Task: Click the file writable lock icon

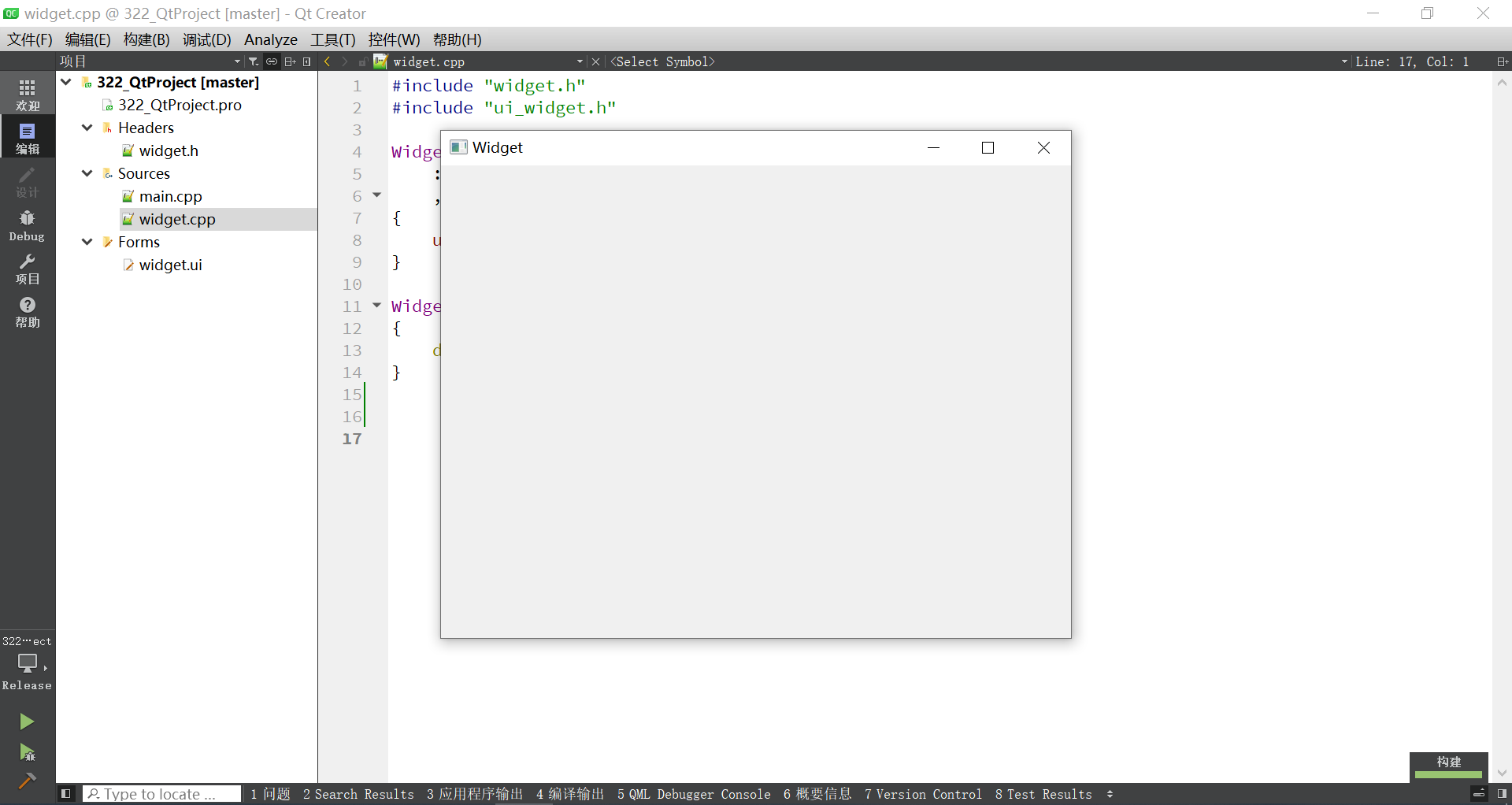Action: coord(362,61)
